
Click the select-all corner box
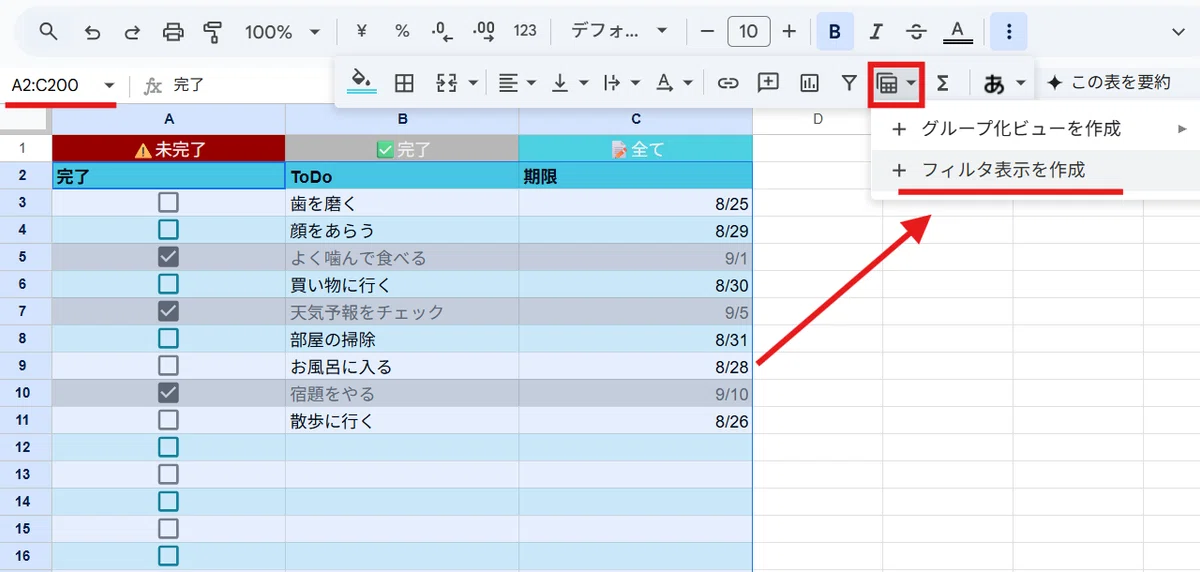tap(25, 120)
